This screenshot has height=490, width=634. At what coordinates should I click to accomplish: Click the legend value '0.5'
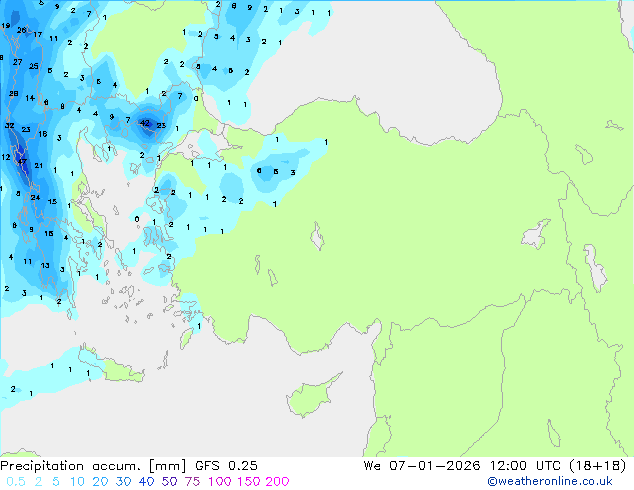point(16,482)
